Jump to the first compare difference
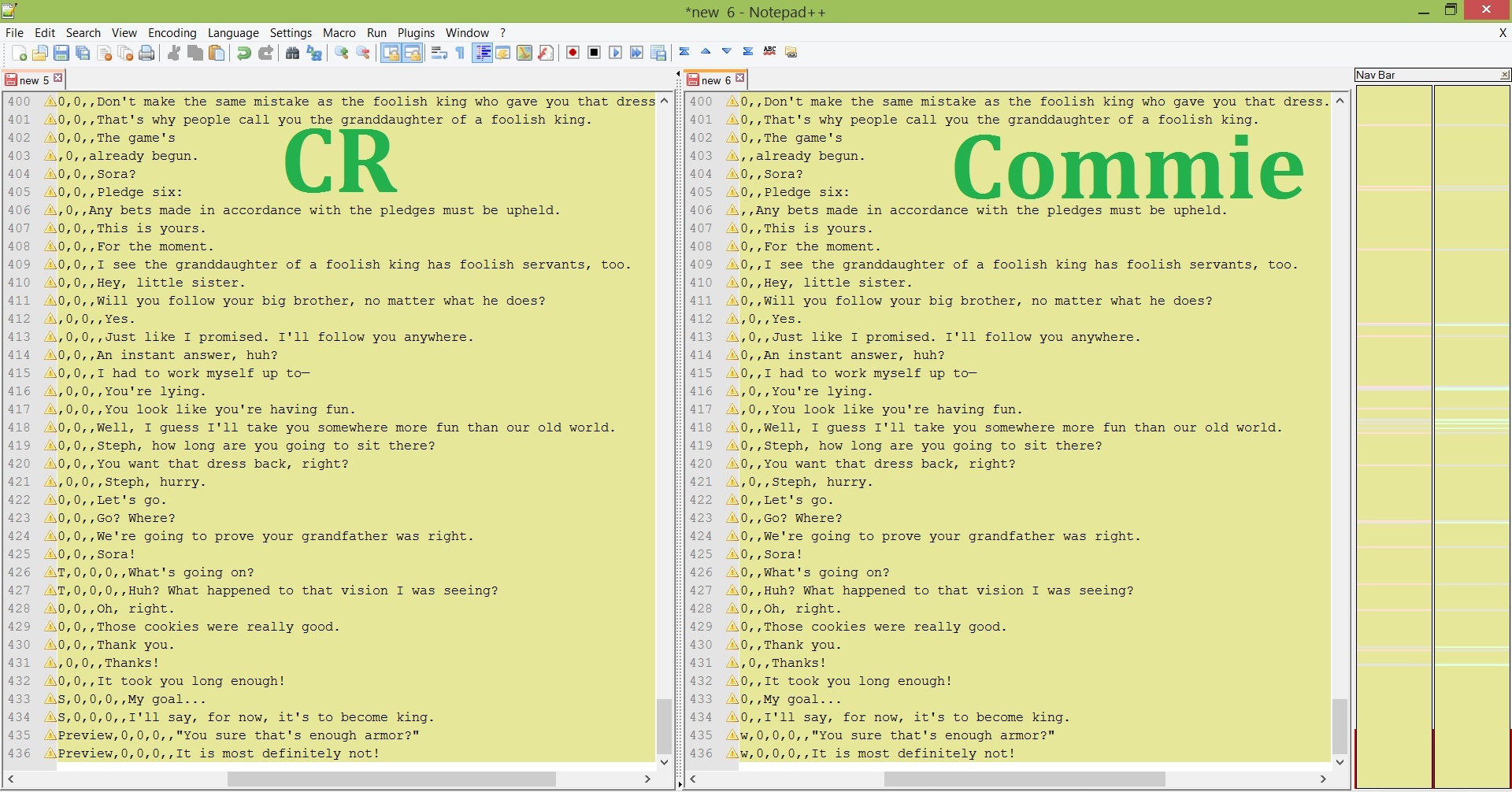 point(684,52)
